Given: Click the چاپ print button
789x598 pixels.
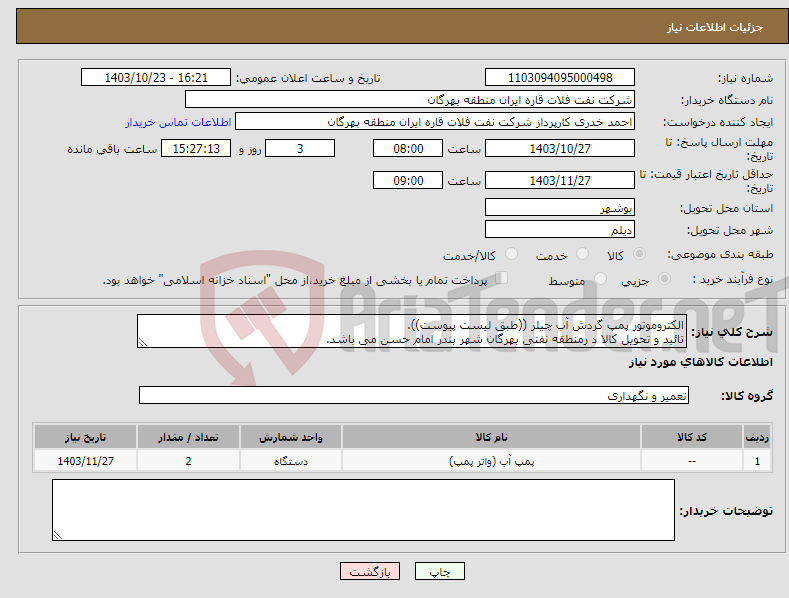Looking at the screenshot, I should pos(440,571).
